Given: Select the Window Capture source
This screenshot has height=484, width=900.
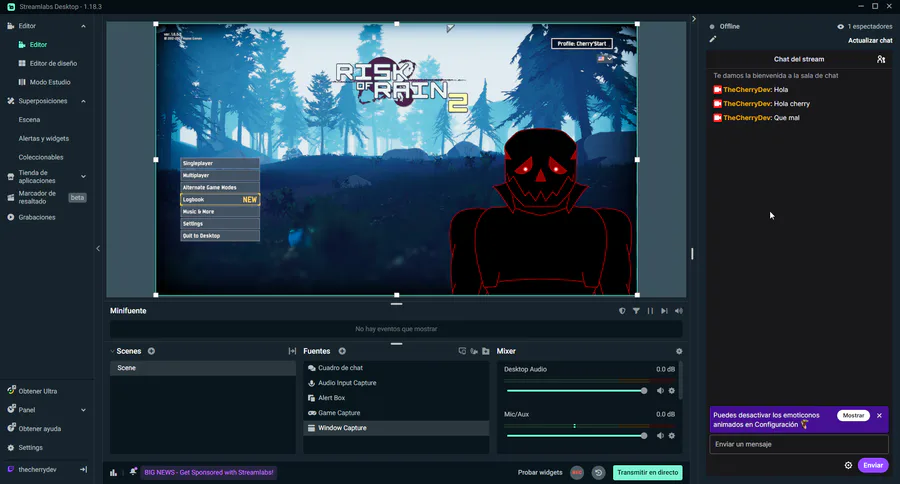Looking at the screenshot, I should pos(396,428).
